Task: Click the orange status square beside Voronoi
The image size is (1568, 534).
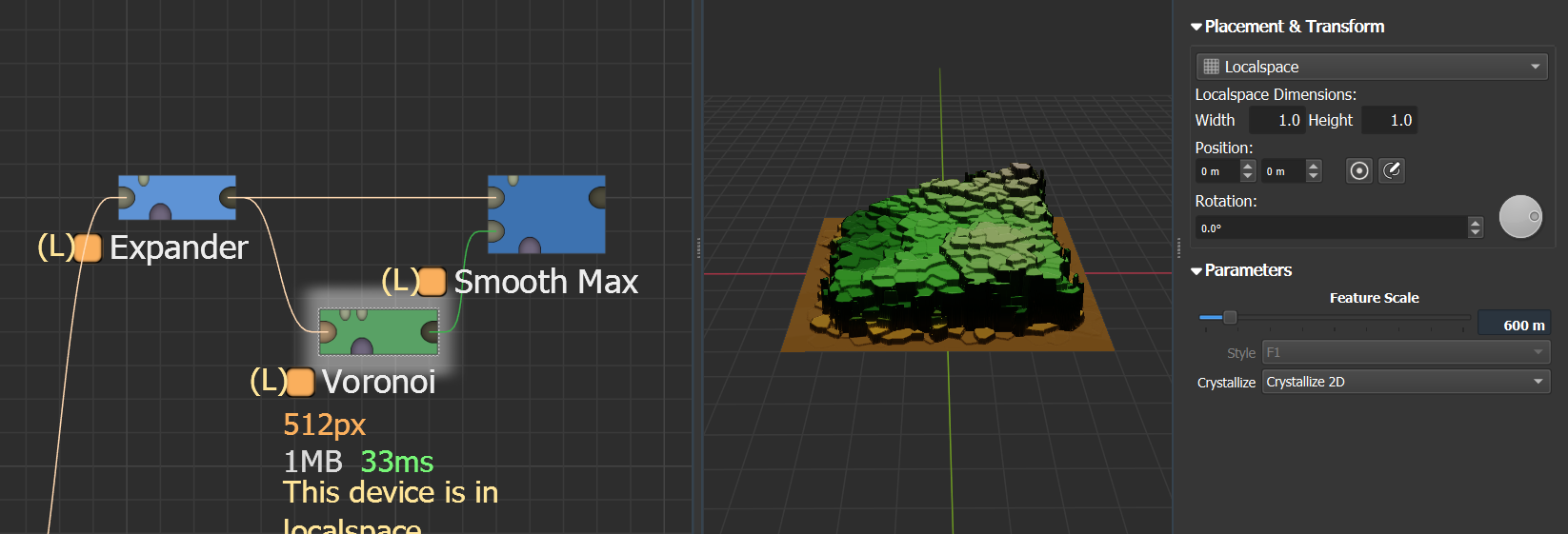Action: [x=300, y=382]
